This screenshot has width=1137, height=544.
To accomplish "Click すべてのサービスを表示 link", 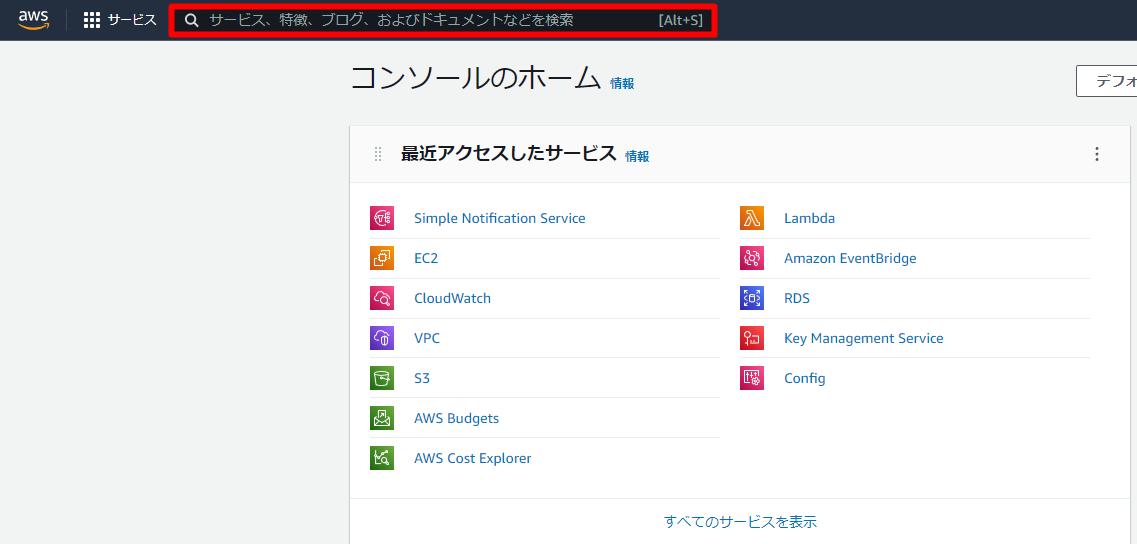I will pos(740,522).
